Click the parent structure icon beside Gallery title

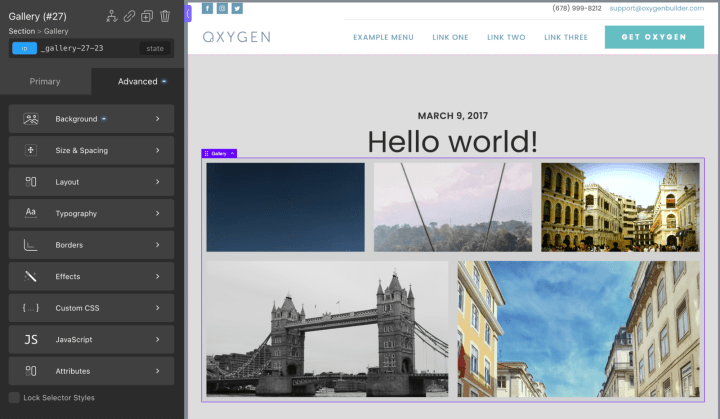coord(112,16)
